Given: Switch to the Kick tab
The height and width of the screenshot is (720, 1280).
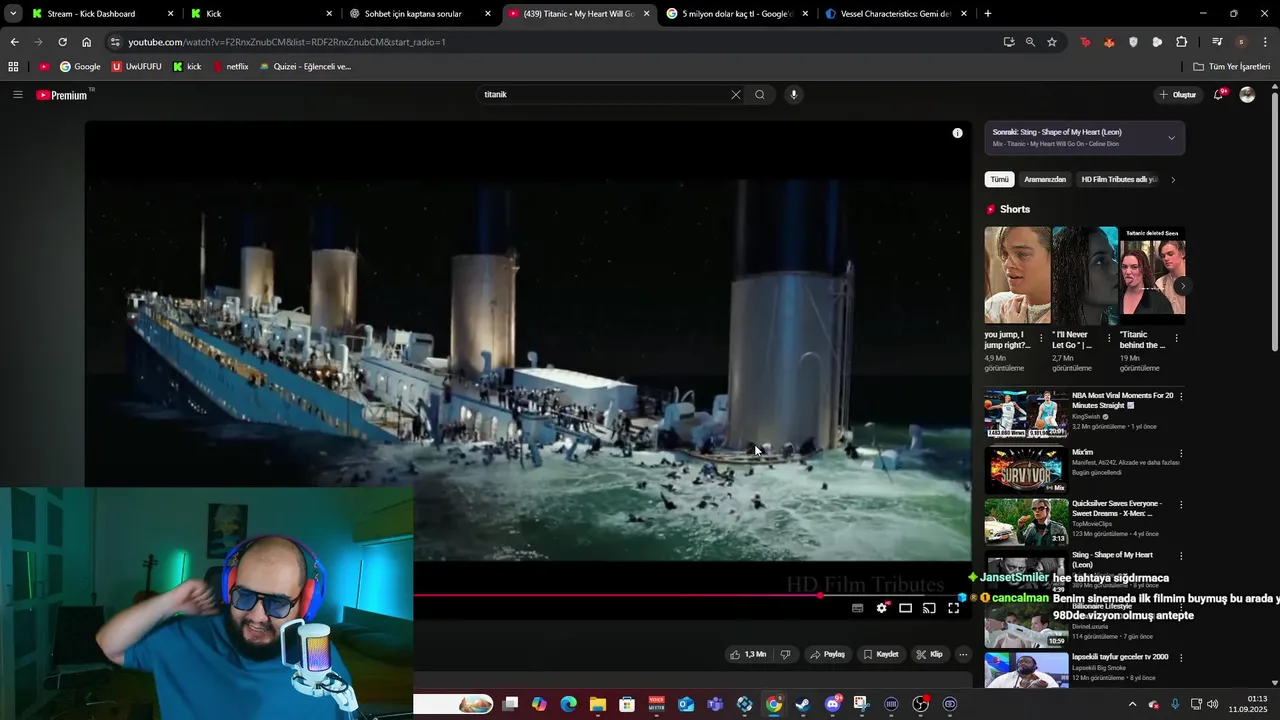Looking at the screenshot, I should point(260,14).
